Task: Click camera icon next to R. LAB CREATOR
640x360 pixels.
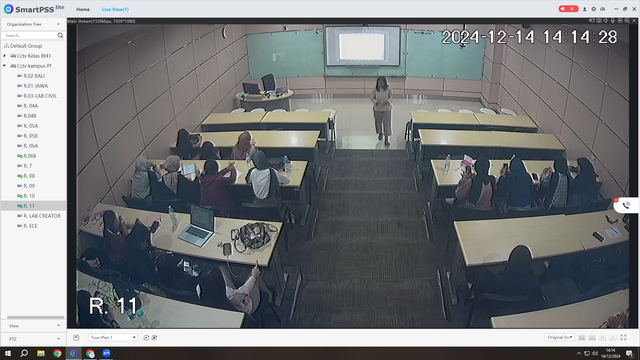Action: click(x=20, y=216)
